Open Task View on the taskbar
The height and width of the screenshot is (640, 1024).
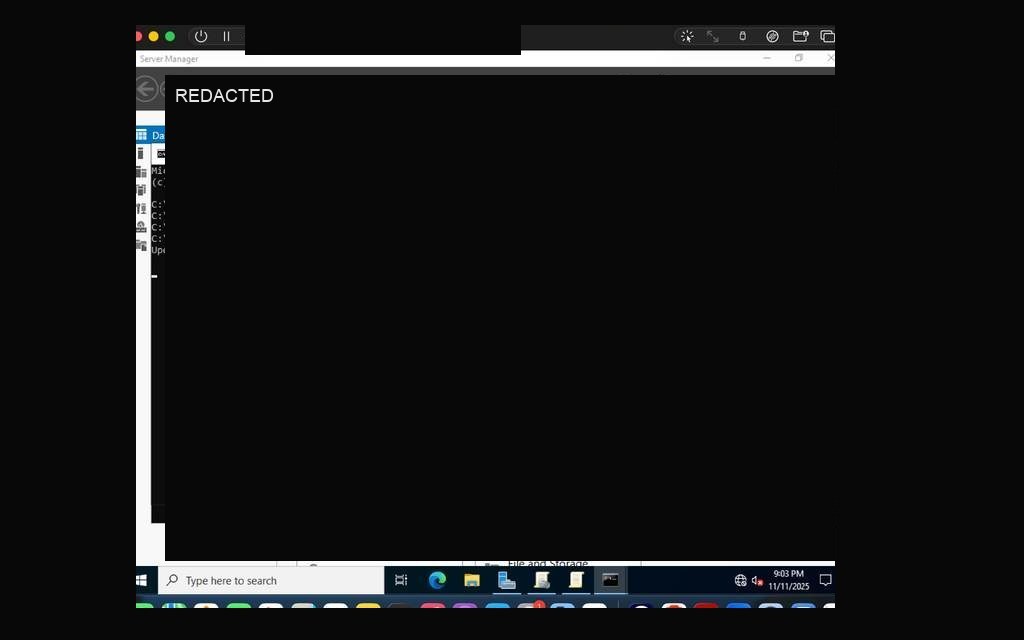[401, 580]
